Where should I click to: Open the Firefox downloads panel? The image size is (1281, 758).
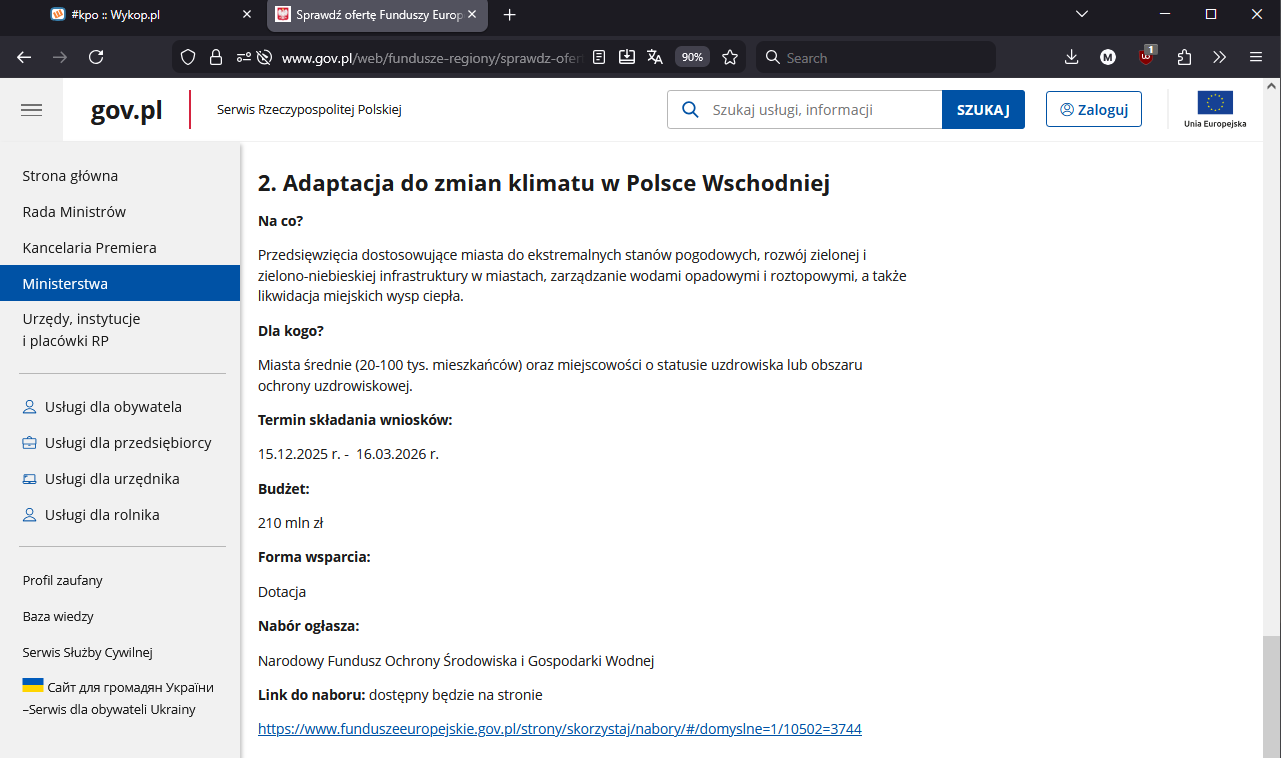coord(1071,57)
